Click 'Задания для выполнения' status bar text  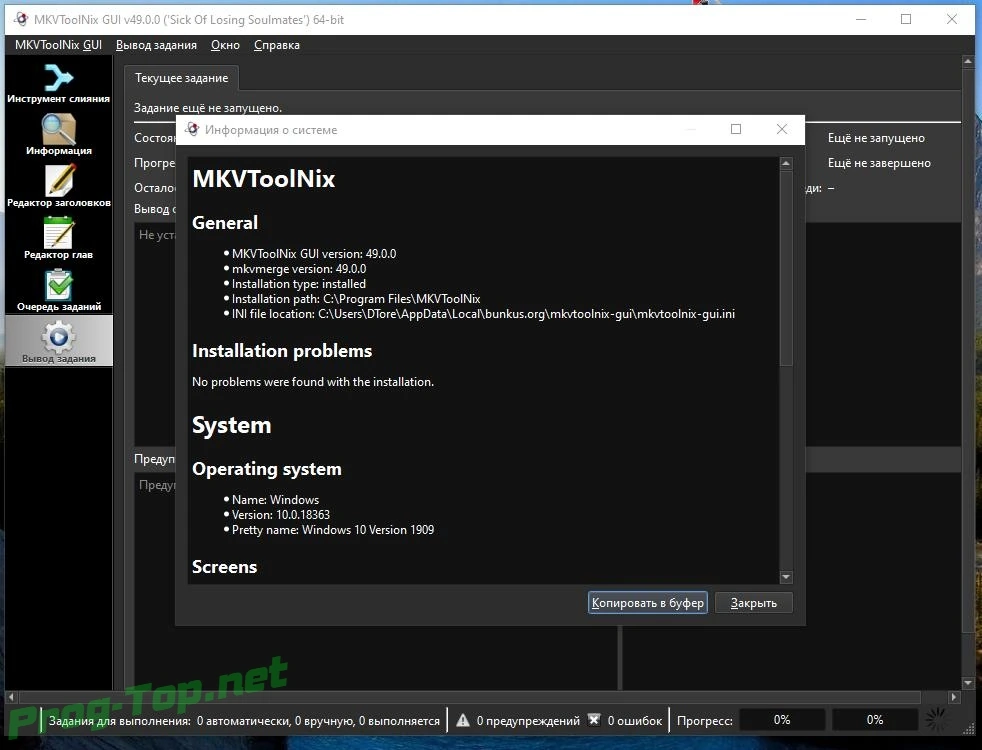120,721
